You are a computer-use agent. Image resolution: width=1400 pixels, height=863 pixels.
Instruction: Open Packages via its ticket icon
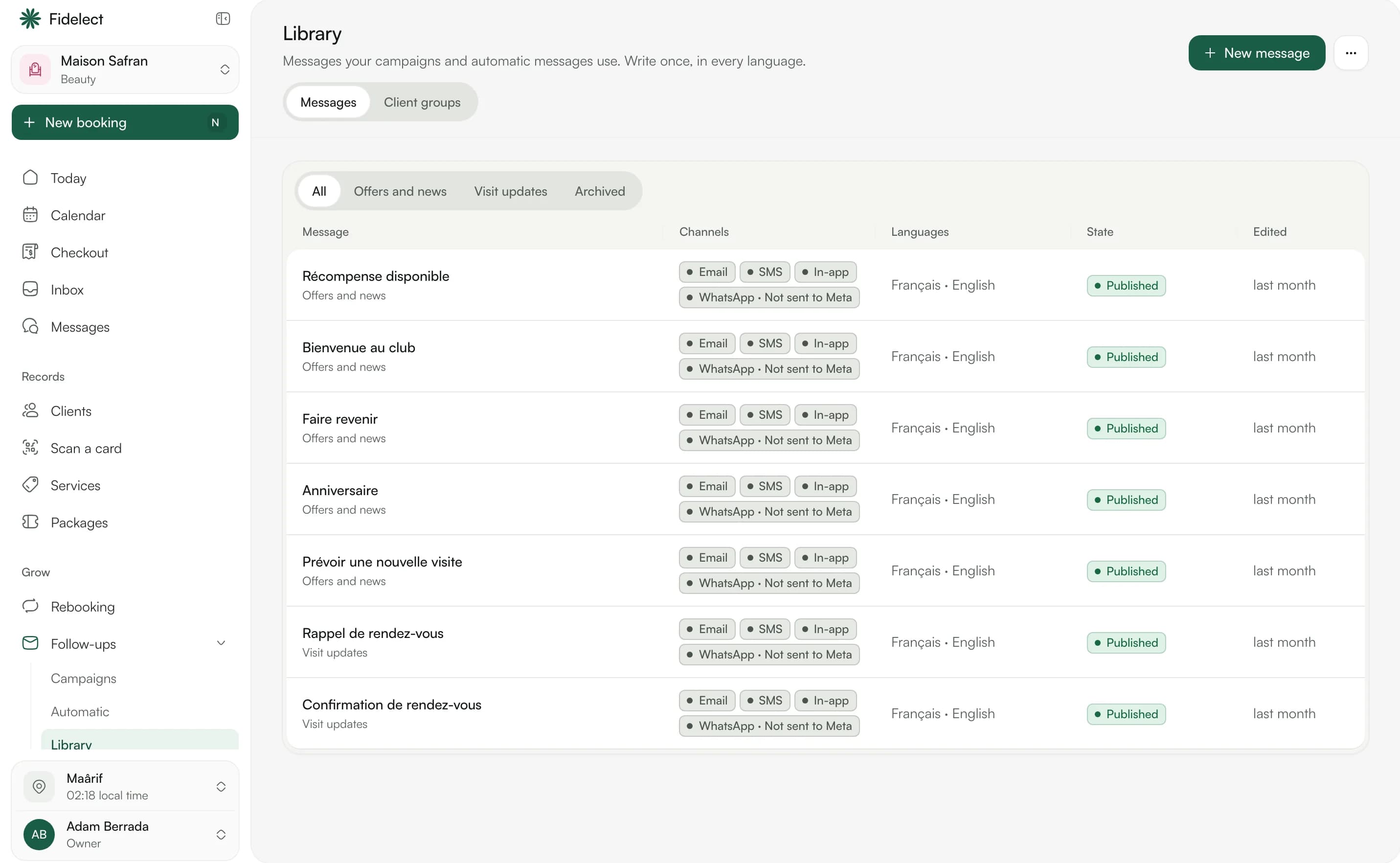point(30,522)
